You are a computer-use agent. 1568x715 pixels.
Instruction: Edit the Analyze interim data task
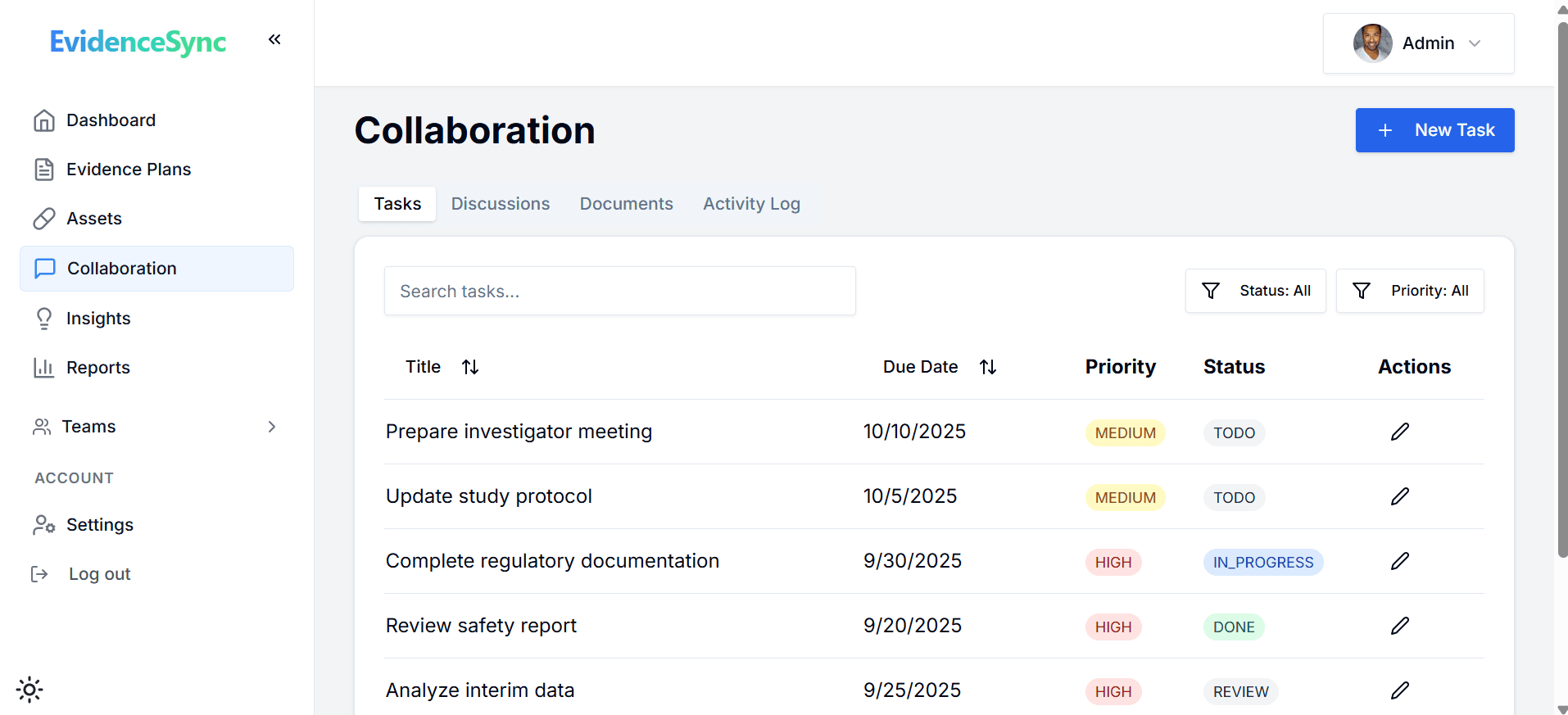[x=1399, y=690]
